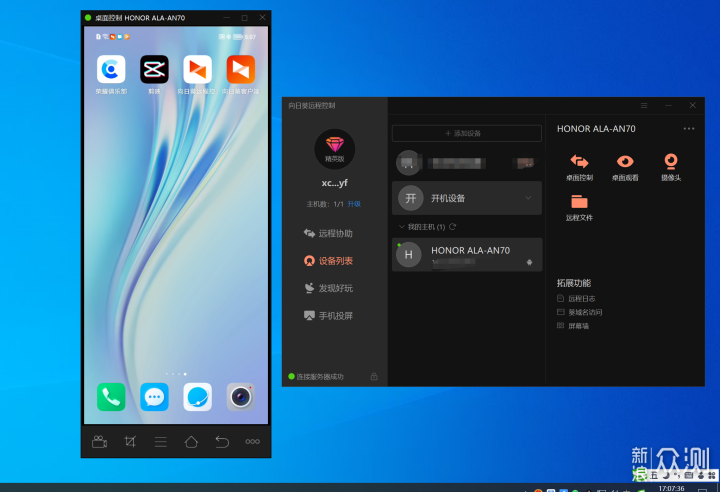Start screen recording from the mirror window toolbar
Viewport: 720px width, 492px height.
pyautogui.click(x=99, y=442)
